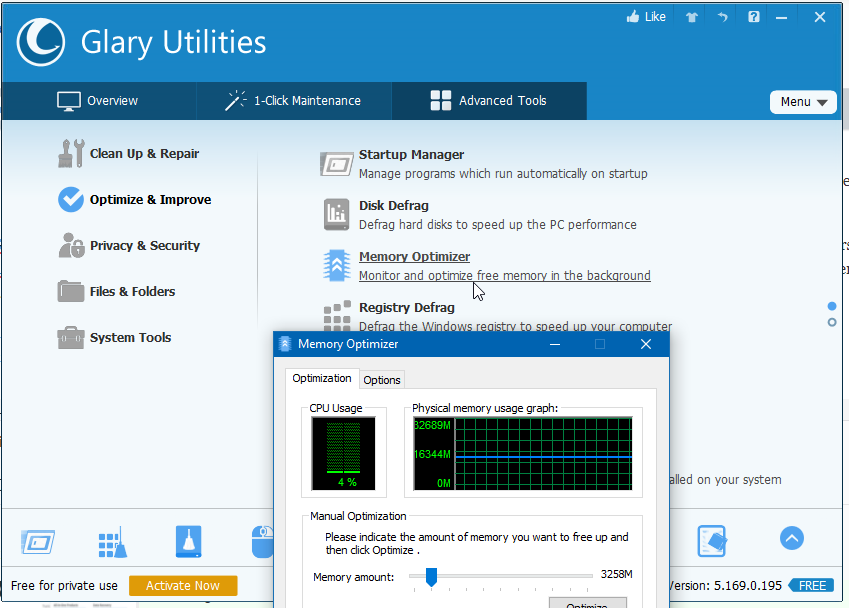Expand the bottom toolbar with the up chevron
The image size is (849, 608).
click(792, 539)
